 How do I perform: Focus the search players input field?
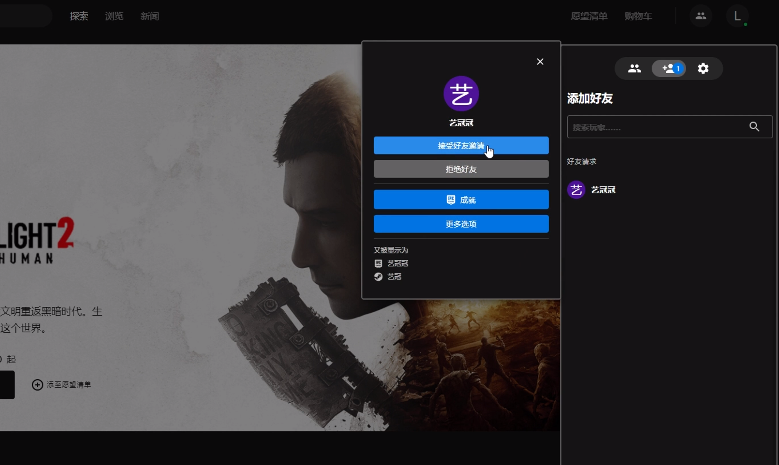pos(655,127)
